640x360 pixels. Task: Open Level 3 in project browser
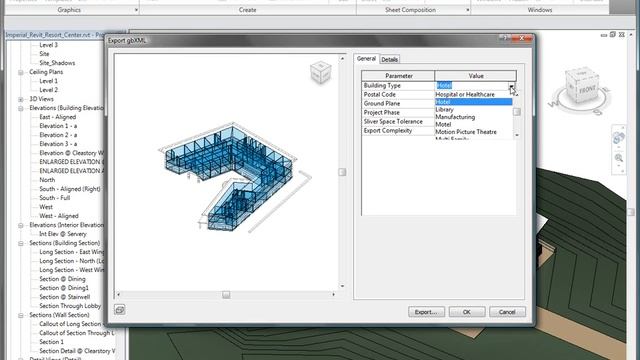coord(49,45)
